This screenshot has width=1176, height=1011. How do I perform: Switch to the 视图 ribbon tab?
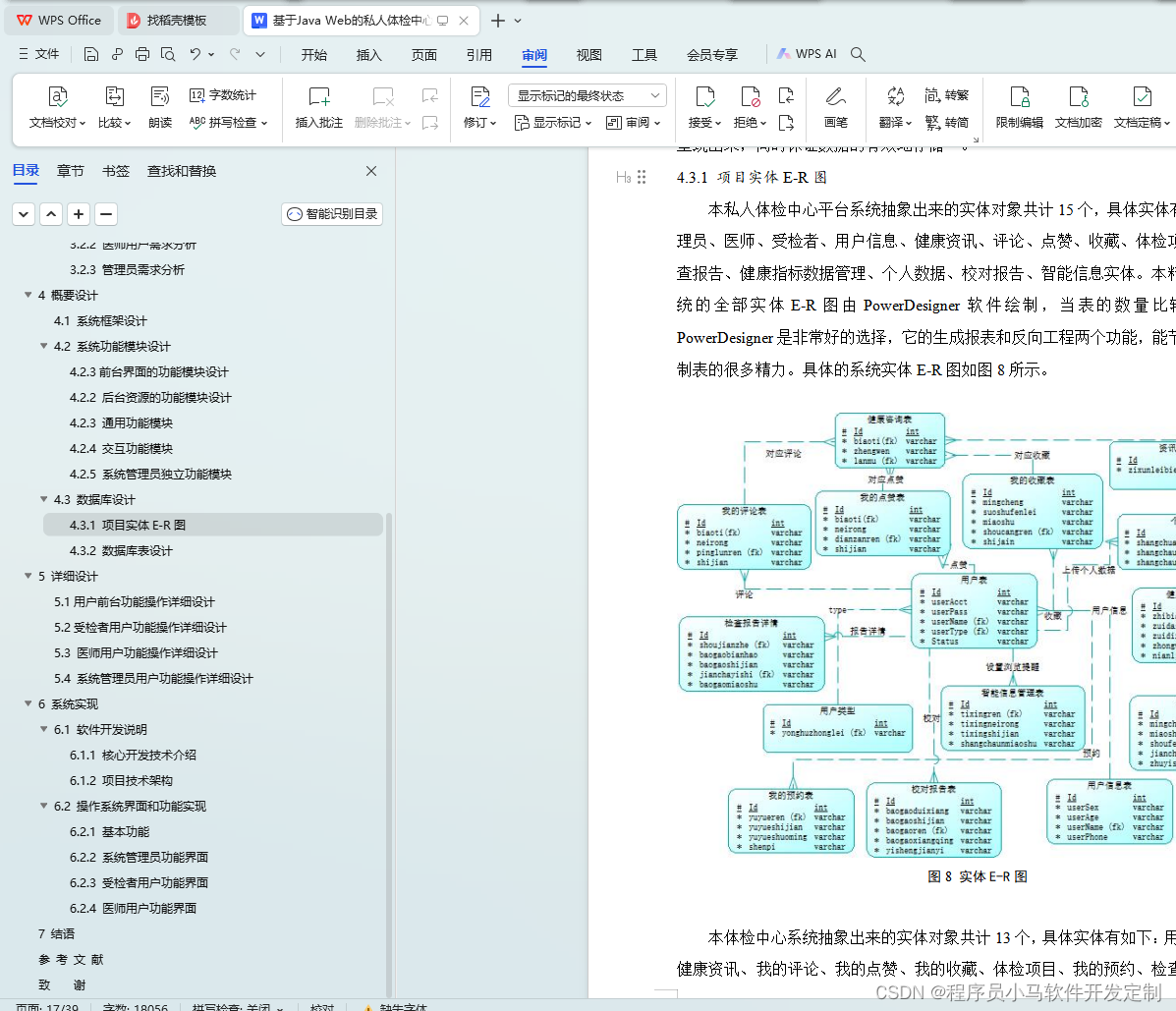pos(588,55)
